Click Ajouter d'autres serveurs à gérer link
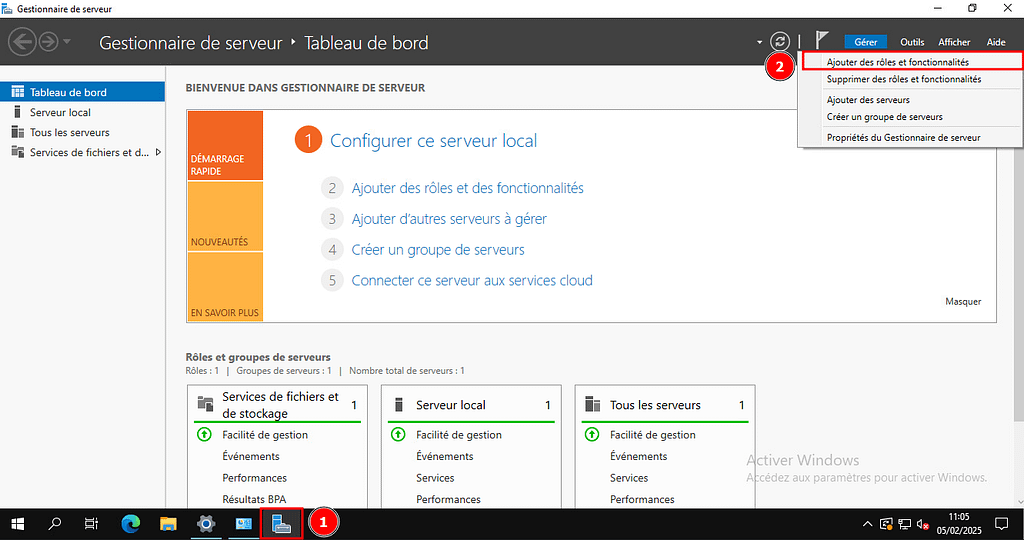The image size is (1024, 540). [x=449, y=219]
